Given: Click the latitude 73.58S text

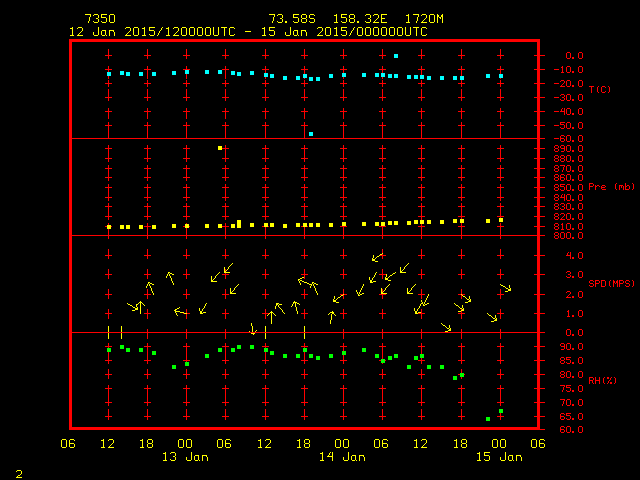Looking at the screenshot, I should 292,19.
